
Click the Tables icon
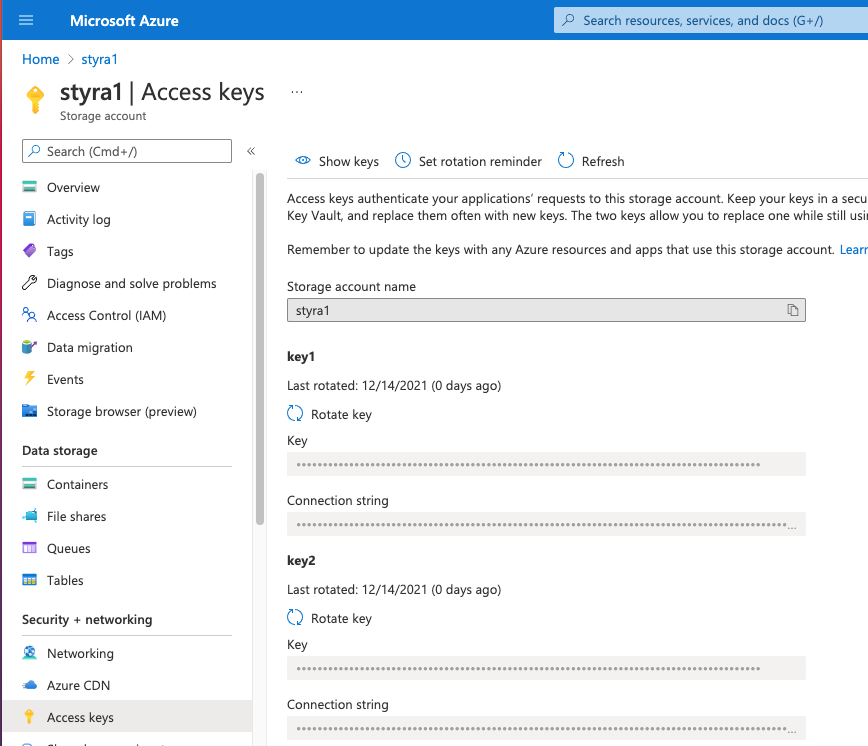[29, 580]
